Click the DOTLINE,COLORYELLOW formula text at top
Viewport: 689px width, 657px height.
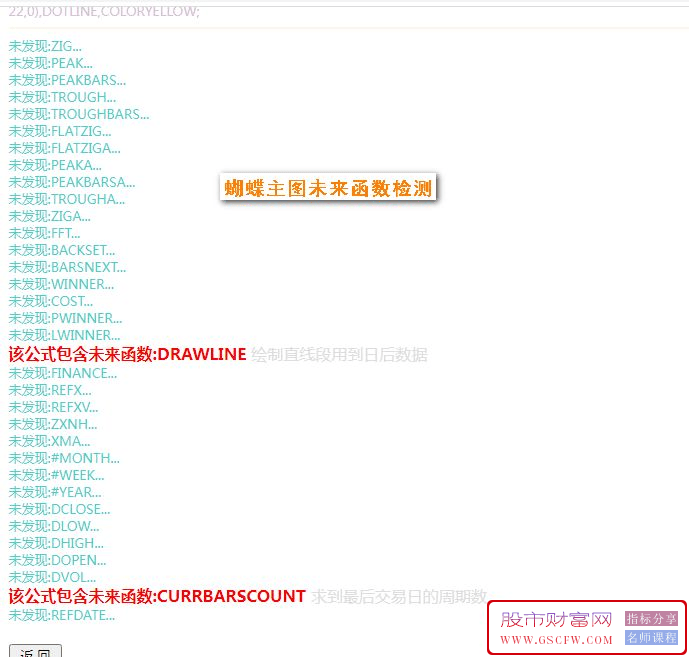point(104,11)
